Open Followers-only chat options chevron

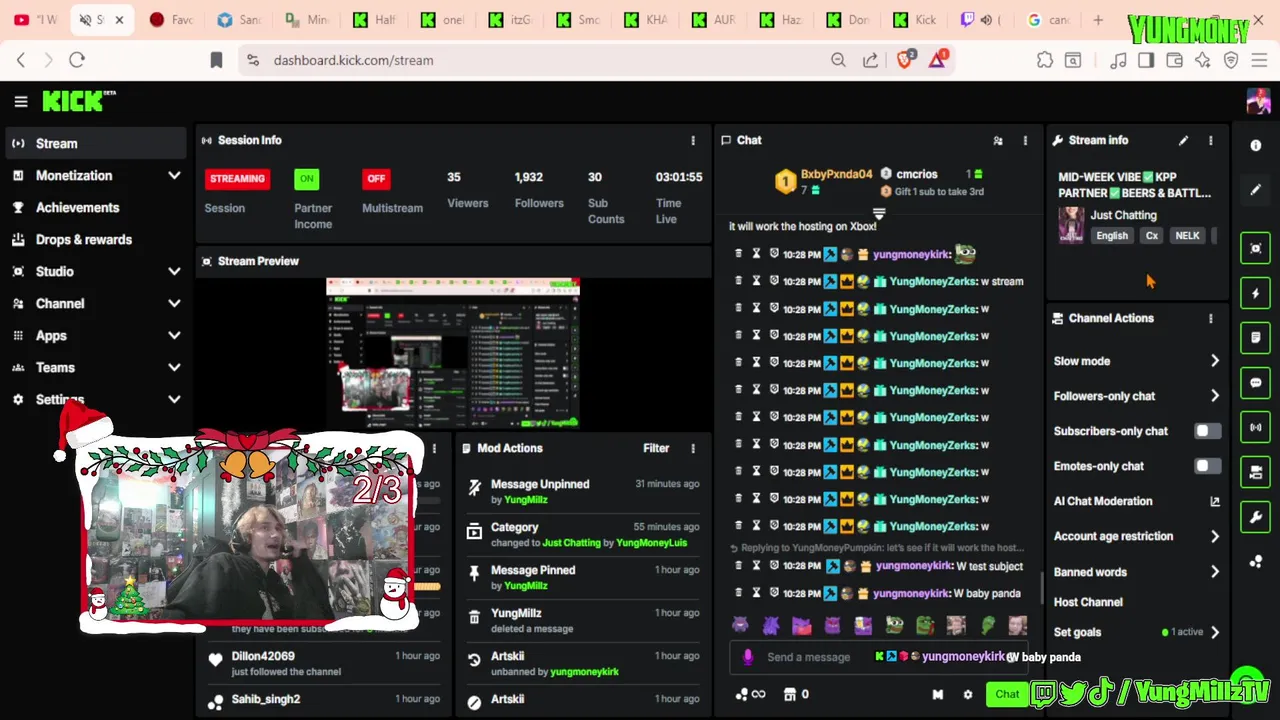tap(1215, 396)
